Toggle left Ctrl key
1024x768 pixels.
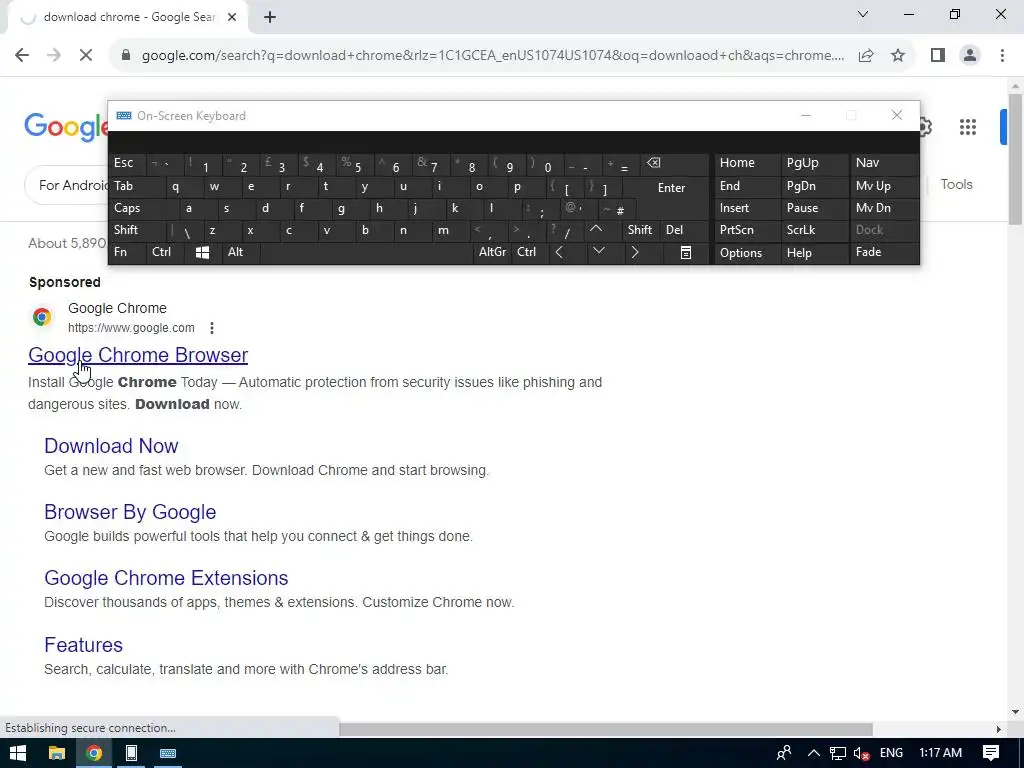coord(165,252)
